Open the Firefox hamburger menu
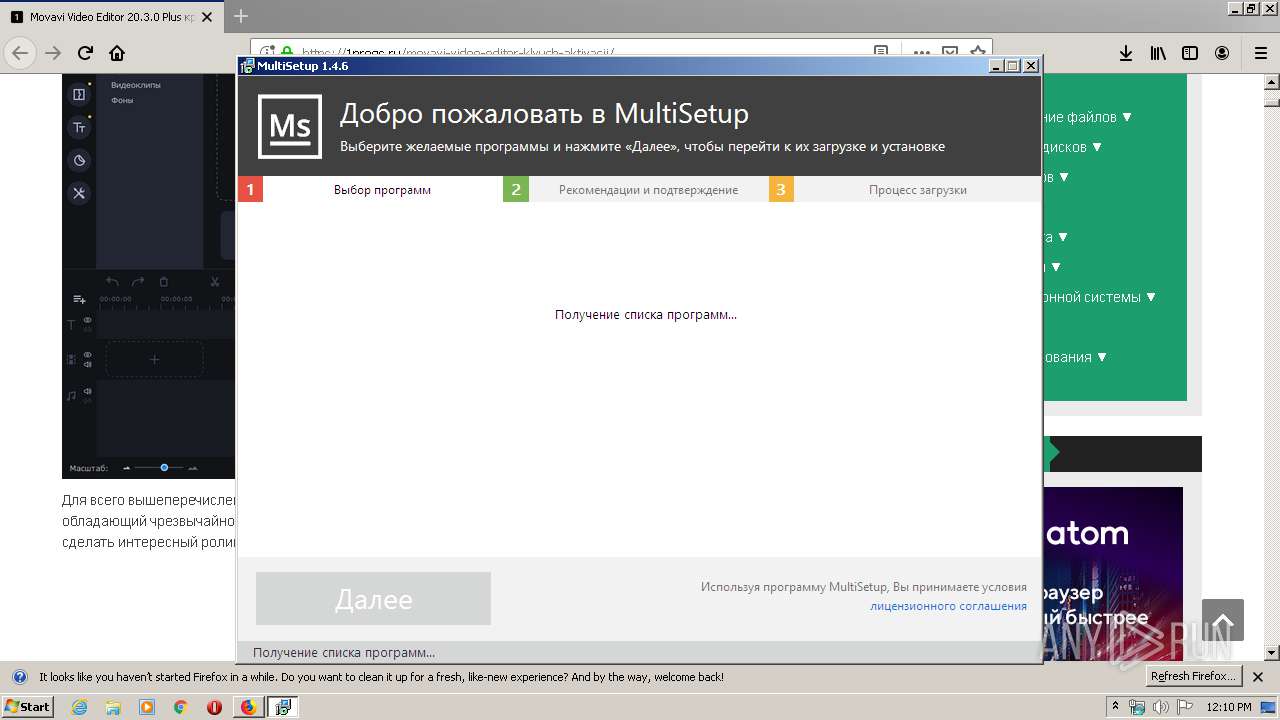 coord(1261,53)
